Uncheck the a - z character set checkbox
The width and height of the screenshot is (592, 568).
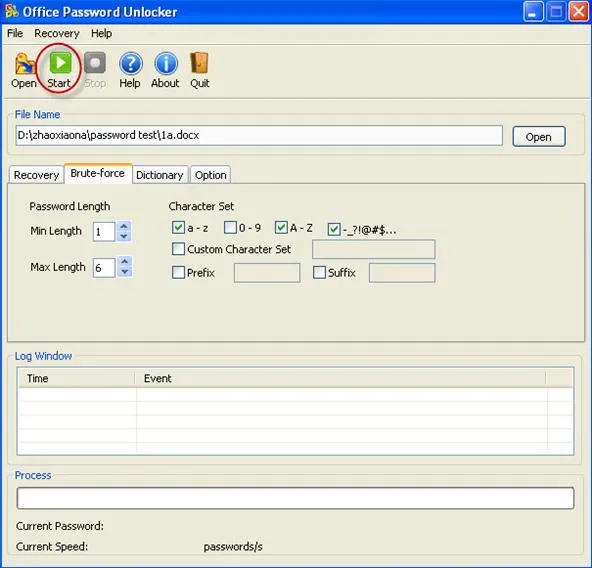pyautogui.click(x=178, y=227)
